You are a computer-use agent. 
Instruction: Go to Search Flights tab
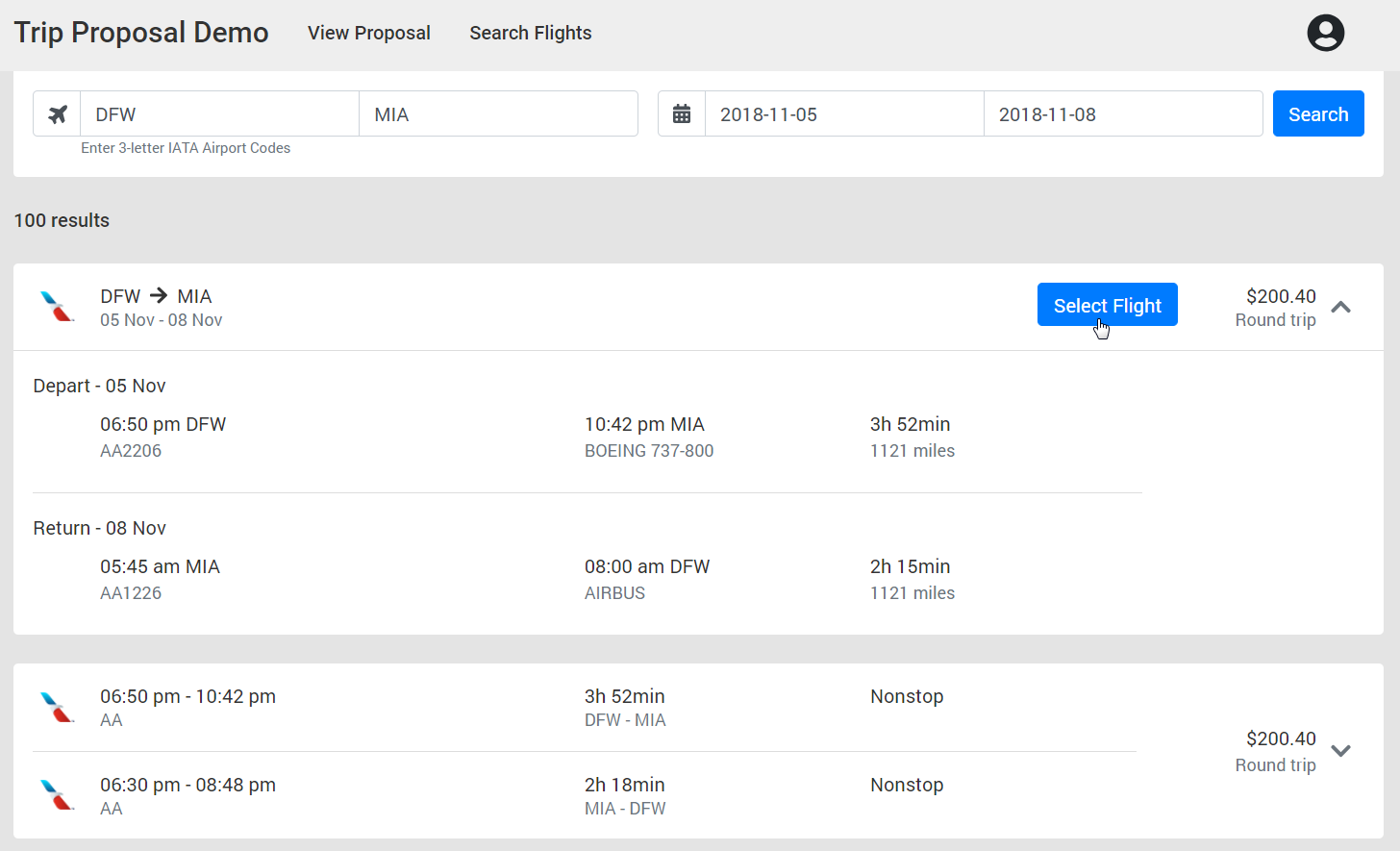pyautogui.click(x=530, y=33)
